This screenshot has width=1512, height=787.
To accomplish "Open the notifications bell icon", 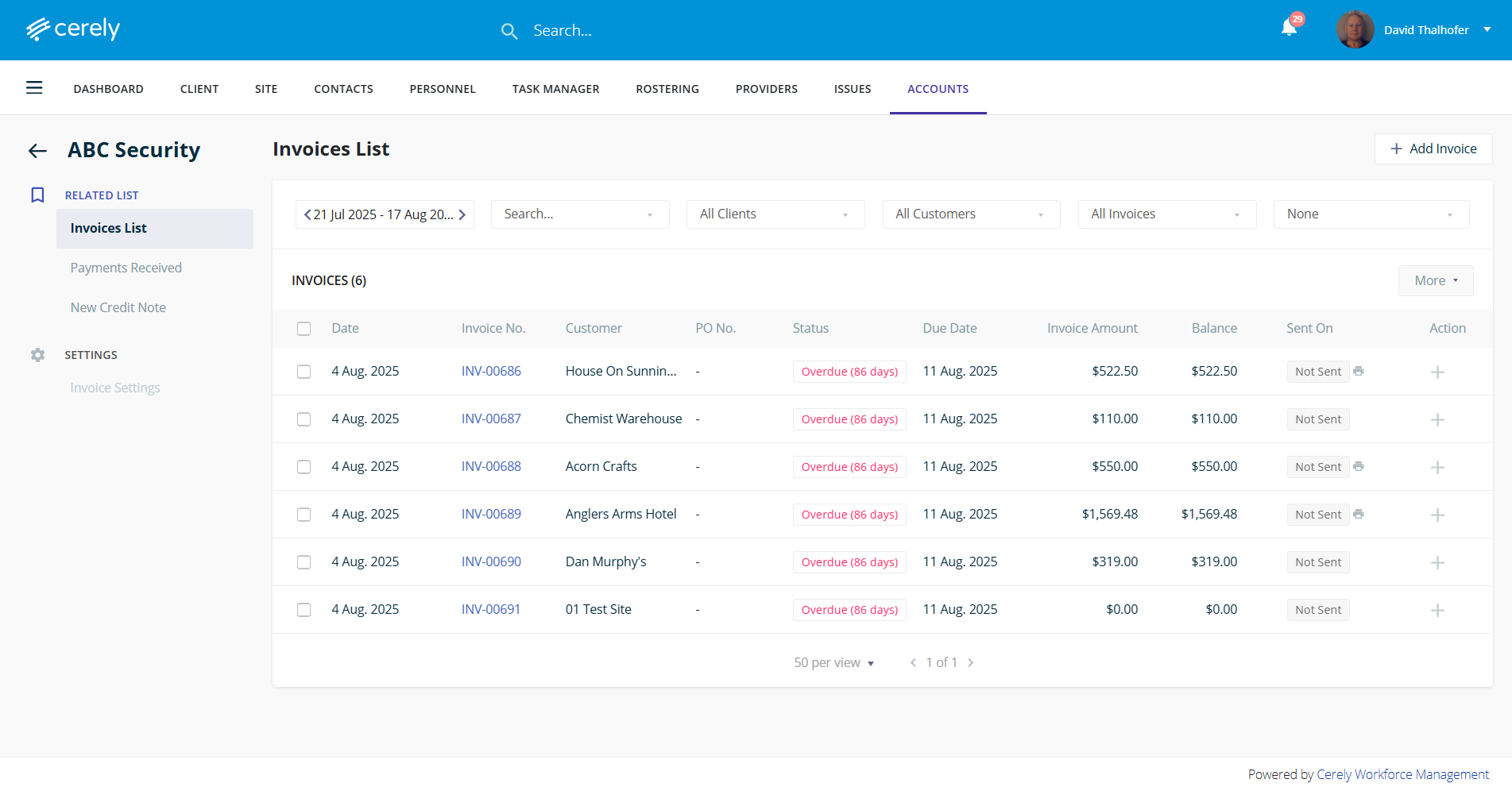I will (1288, 29).
